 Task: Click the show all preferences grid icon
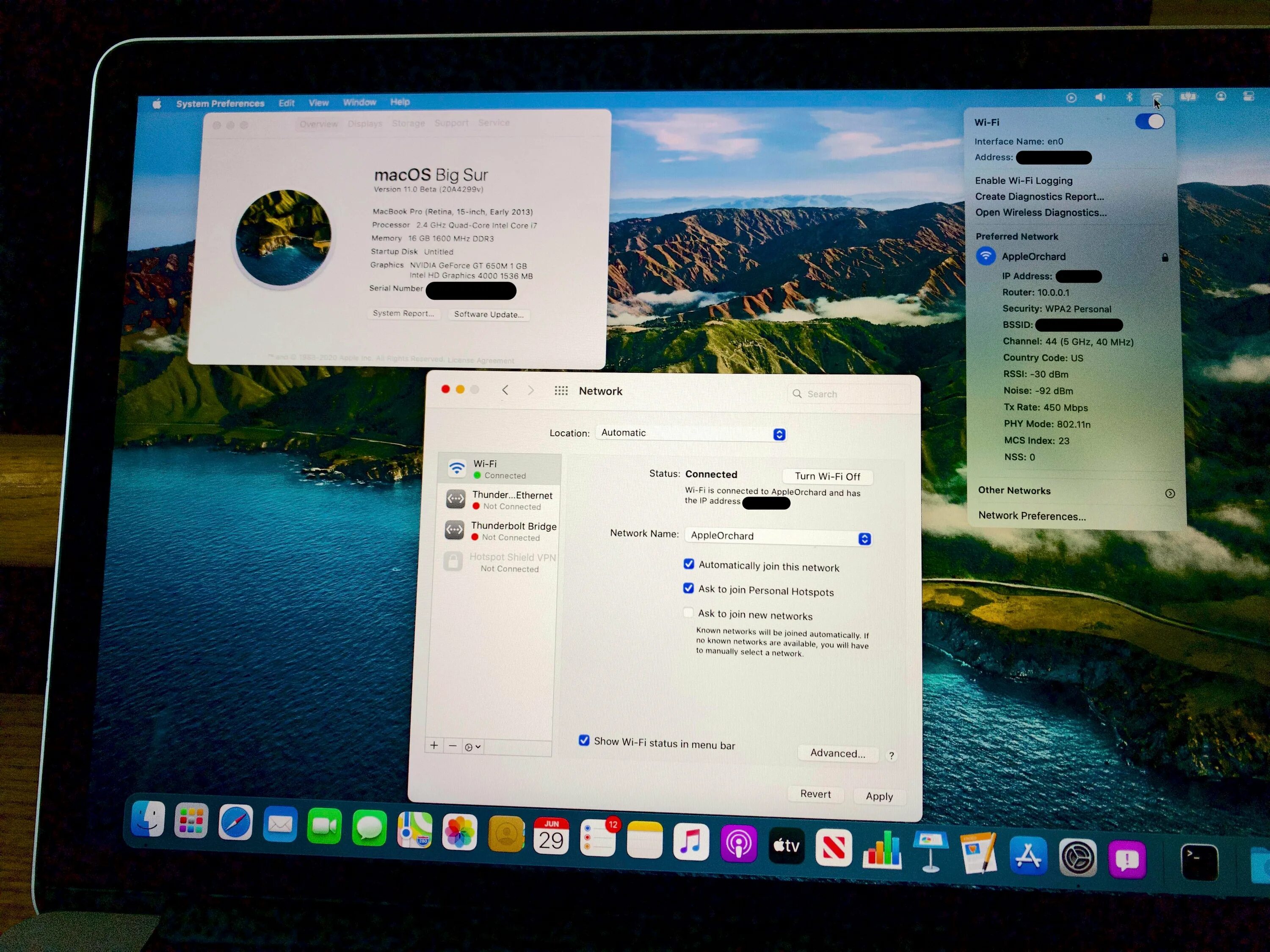561,391
